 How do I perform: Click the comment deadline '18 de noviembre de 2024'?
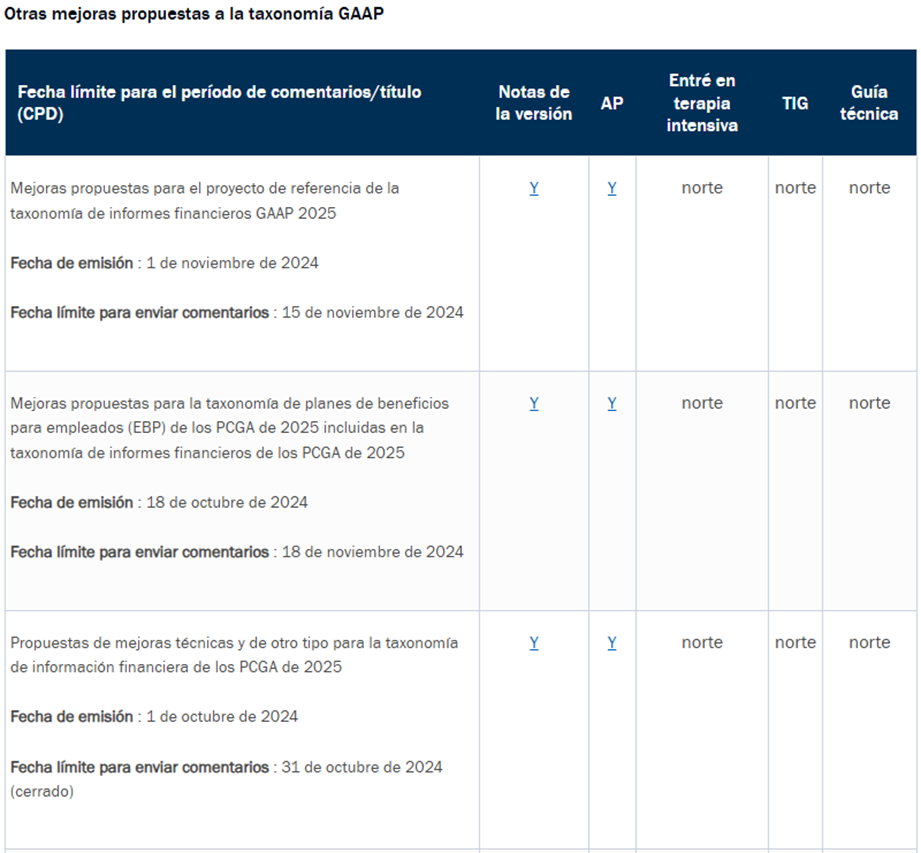372,552
